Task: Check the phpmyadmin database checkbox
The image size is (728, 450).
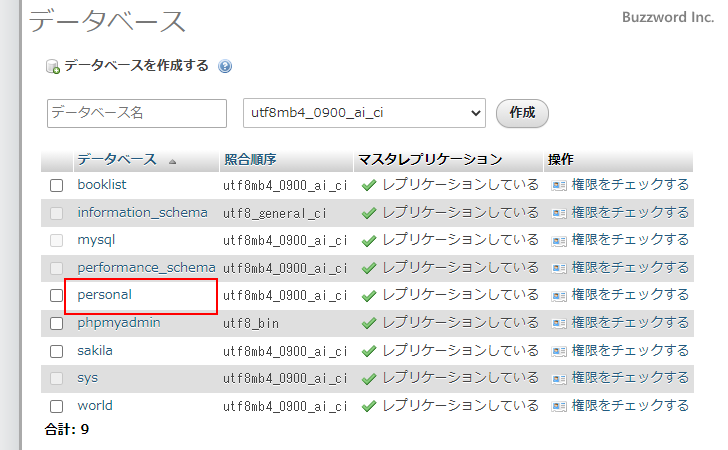Action: coord(57,323)
